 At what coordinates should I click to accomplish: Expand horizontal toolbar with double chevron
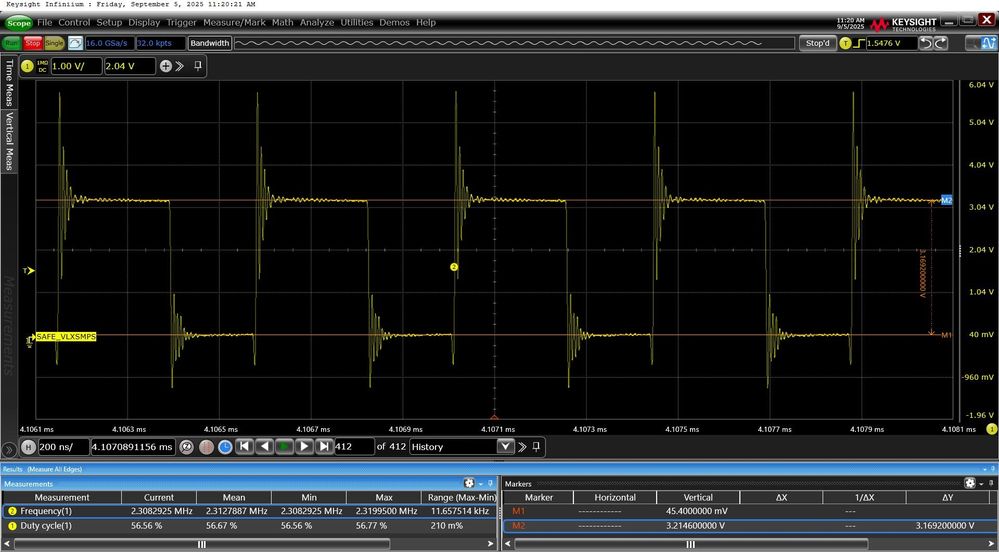(522, 447)
